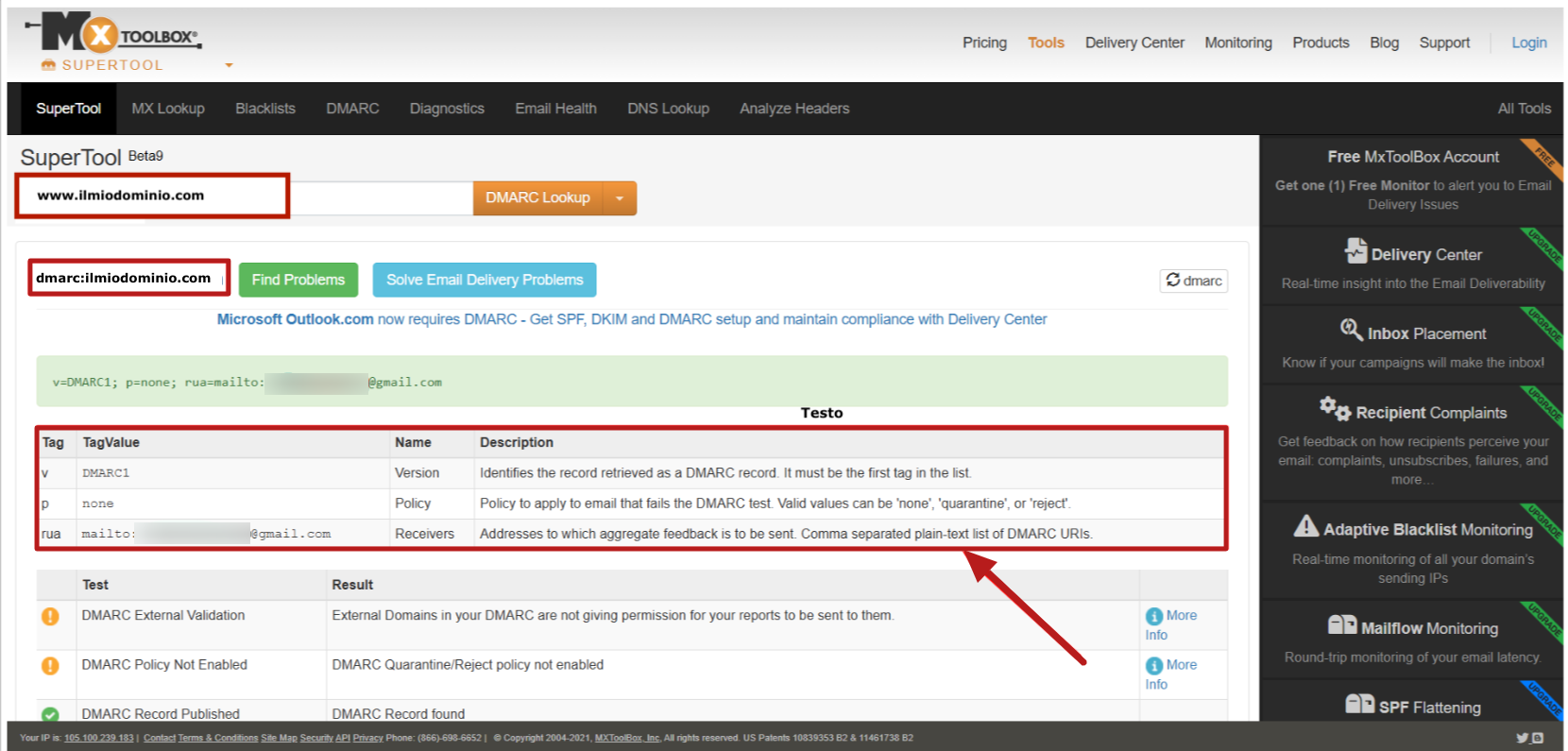Expand the SUPERTOOL dropdown caret
Screen dimensions: 1568x751
pyautogui.click(x=229, y=65)
